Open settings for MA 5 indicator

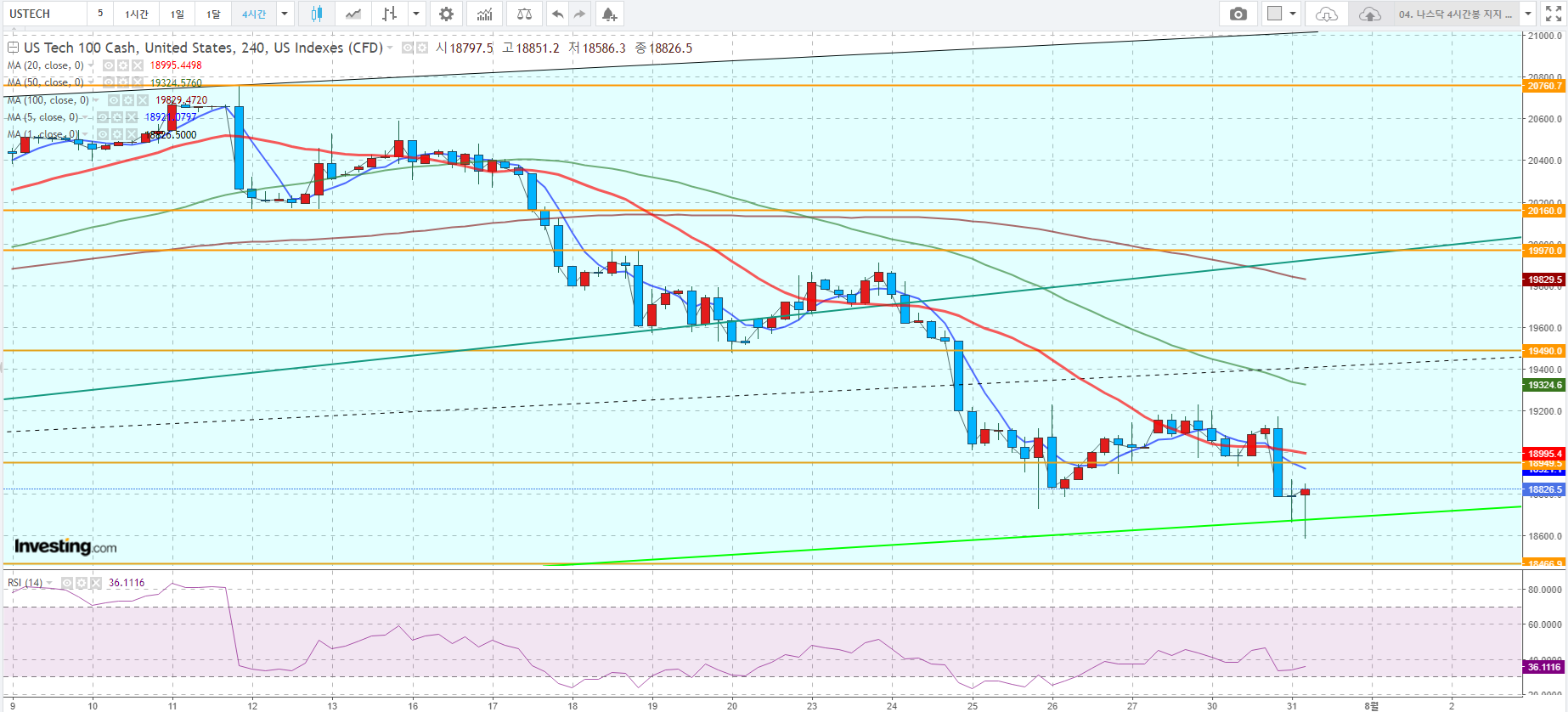pos(117,117)
